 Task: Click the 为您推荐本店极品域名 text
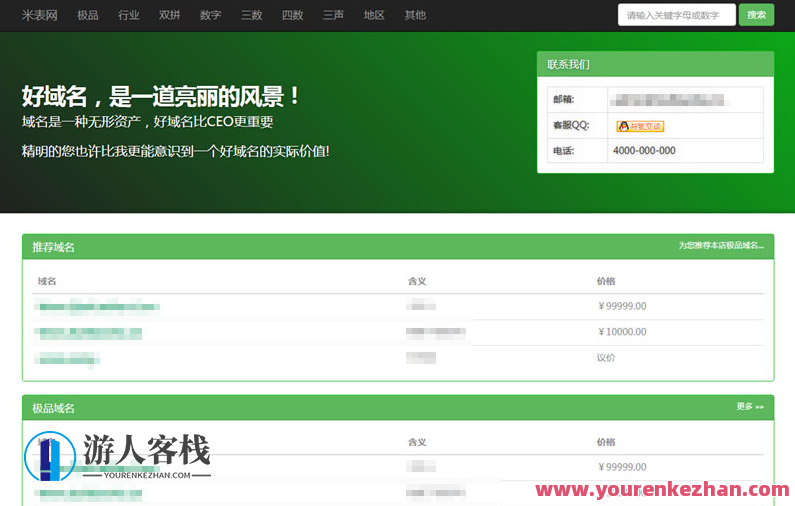(x=721, y=245)
